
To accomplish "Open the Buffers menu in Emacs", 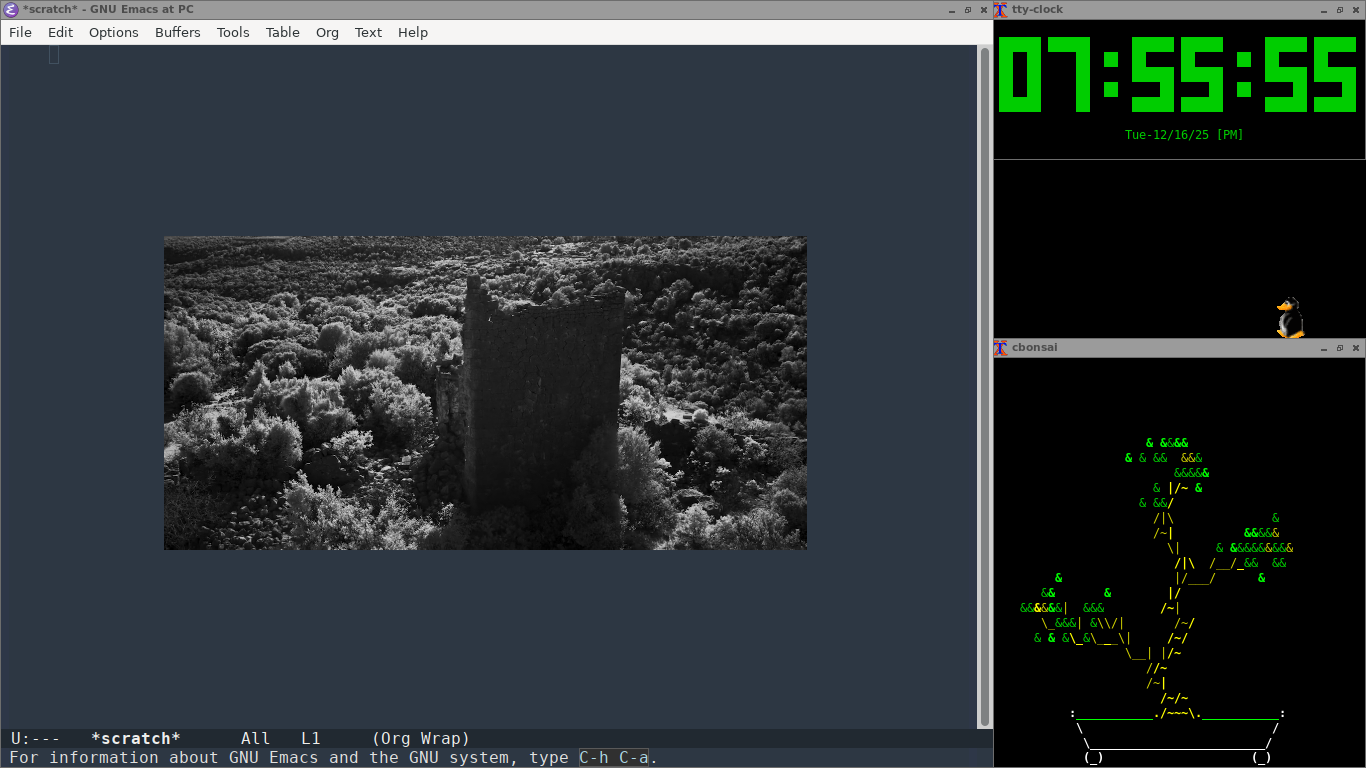I will (178, 32).
